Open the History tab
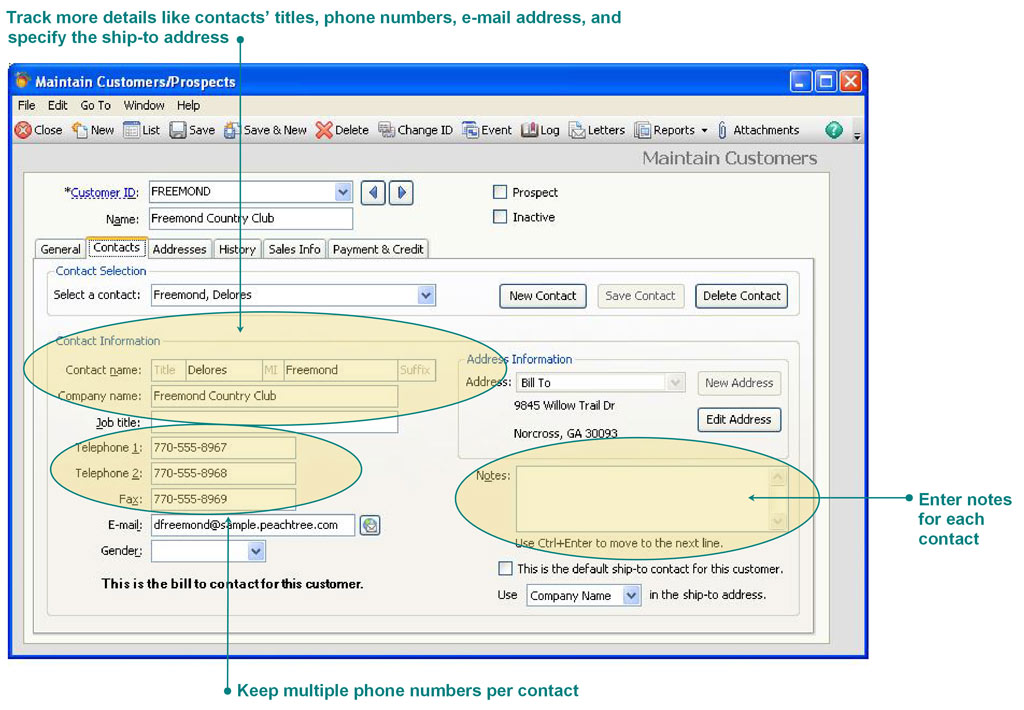1024x710 pixels. coord(237,249)
